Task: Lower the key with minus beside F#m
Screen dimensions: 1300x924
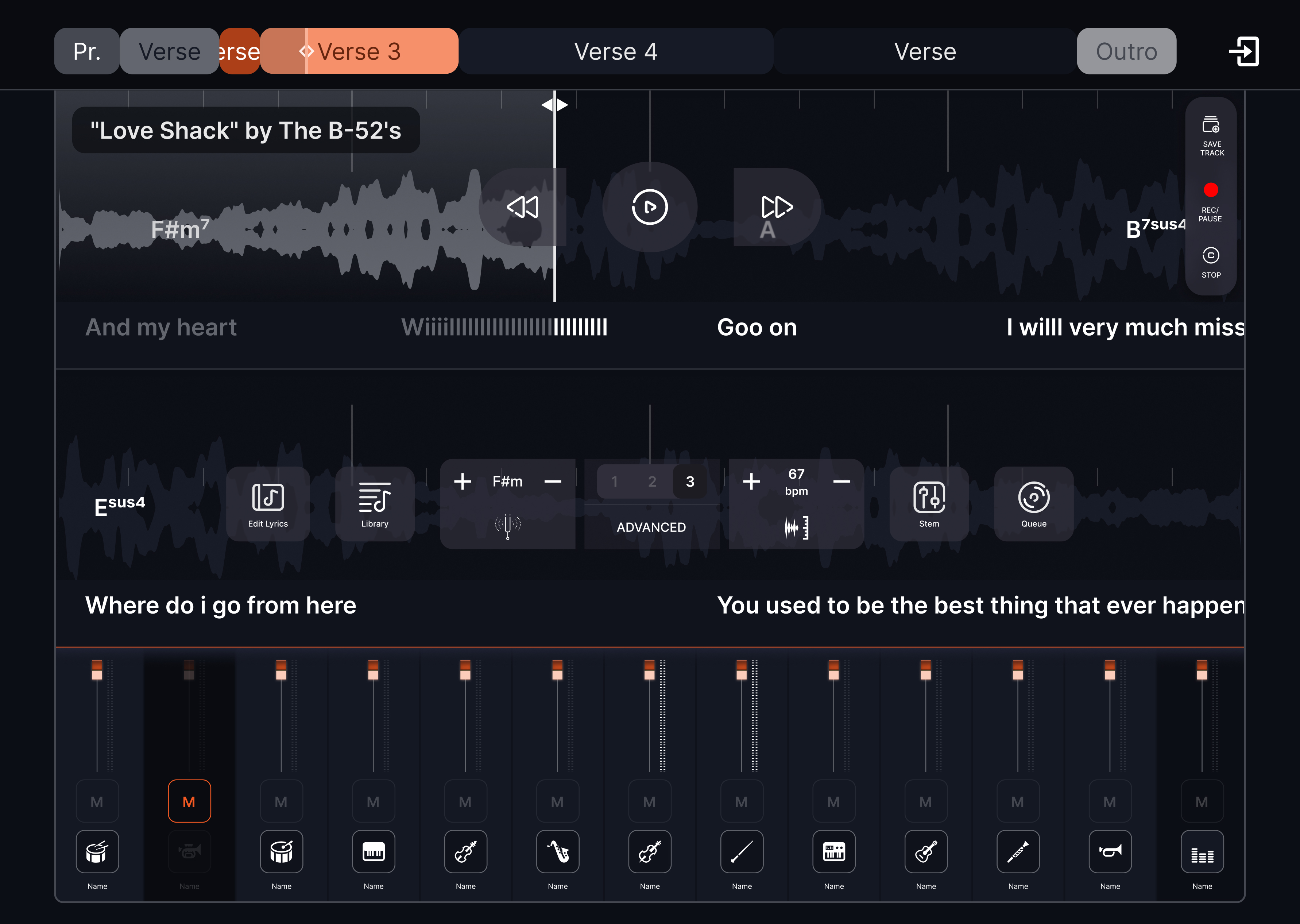Action: click(x=553, y=482)
